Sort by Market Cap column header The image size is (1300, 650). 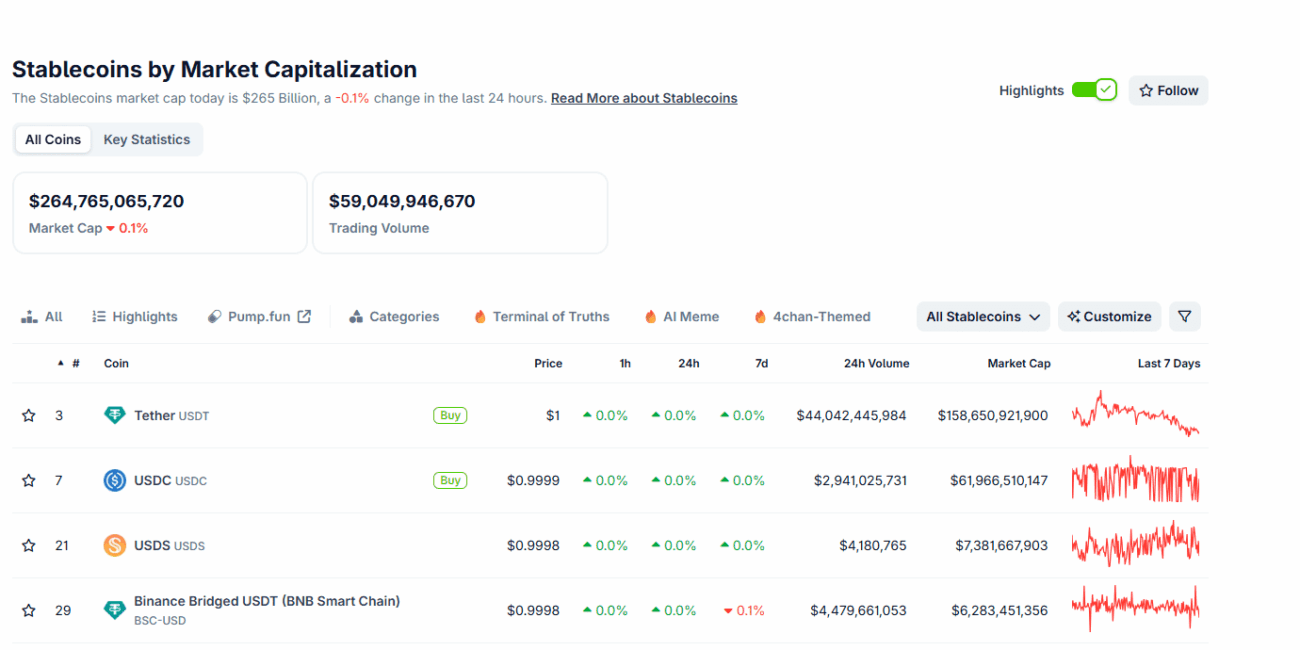coord(1019,363)
